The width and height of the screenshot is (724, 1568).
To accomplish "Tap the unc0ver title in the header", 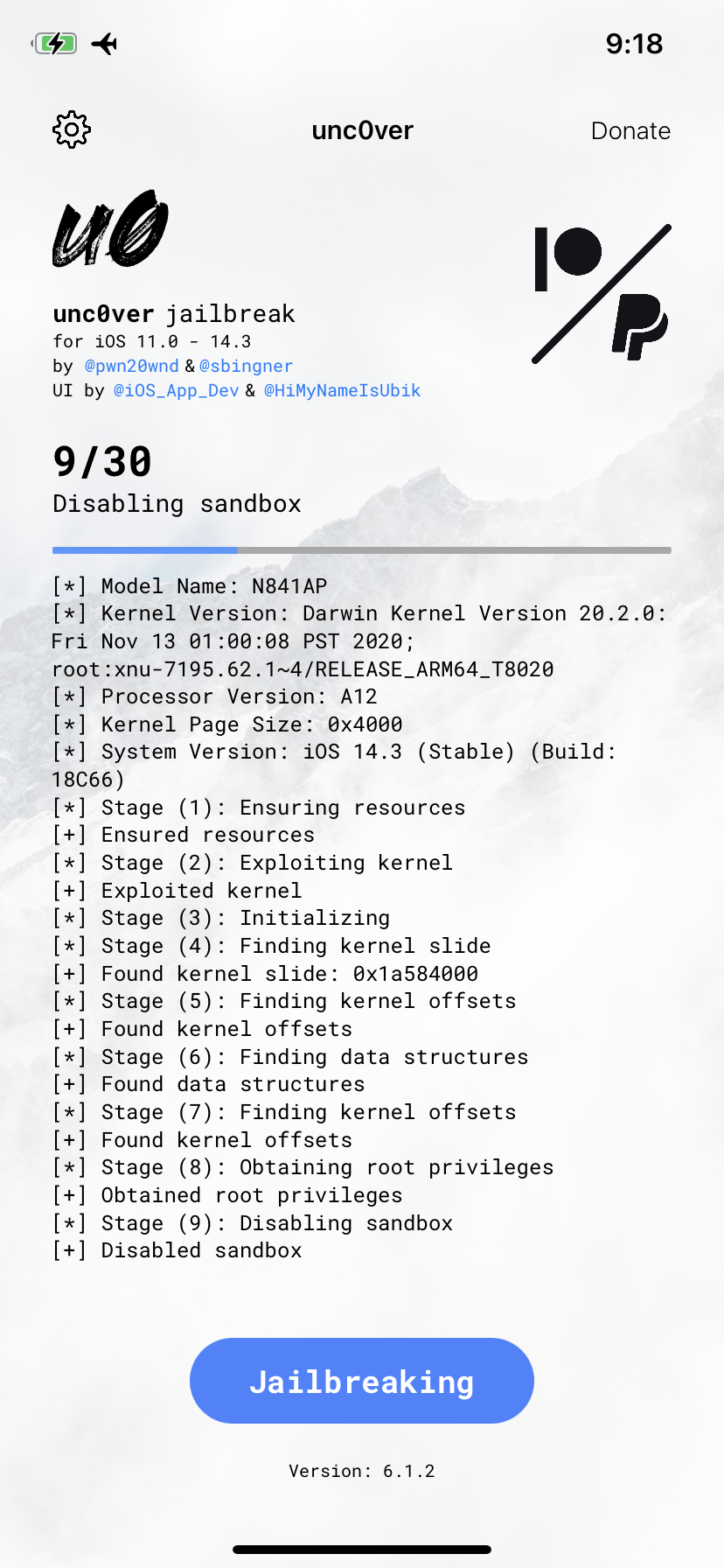I will (x=362, y=130).
